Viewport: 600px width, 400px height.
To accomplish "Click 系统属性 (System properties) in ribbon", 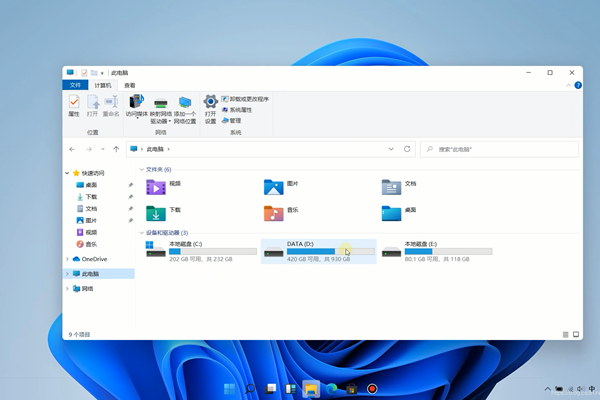I will tap(240, 110).
